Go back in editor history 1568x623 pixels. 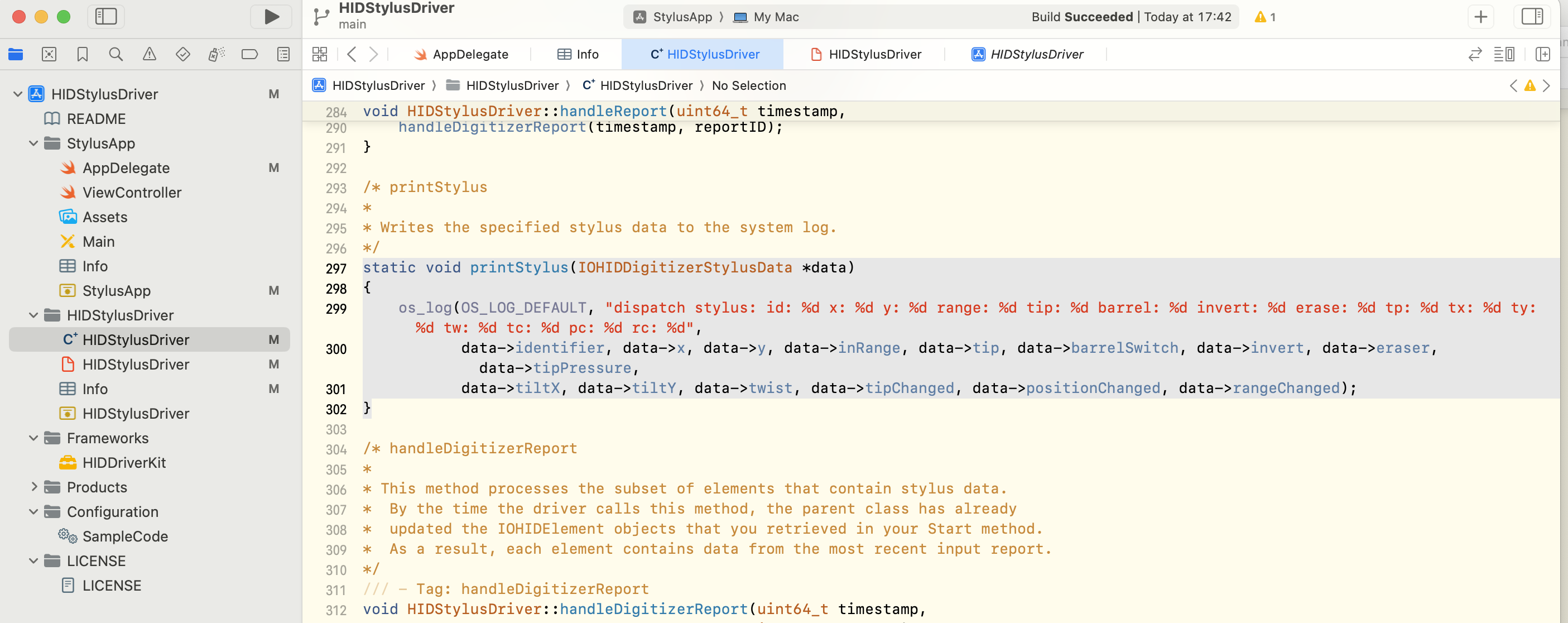[352, 54]
